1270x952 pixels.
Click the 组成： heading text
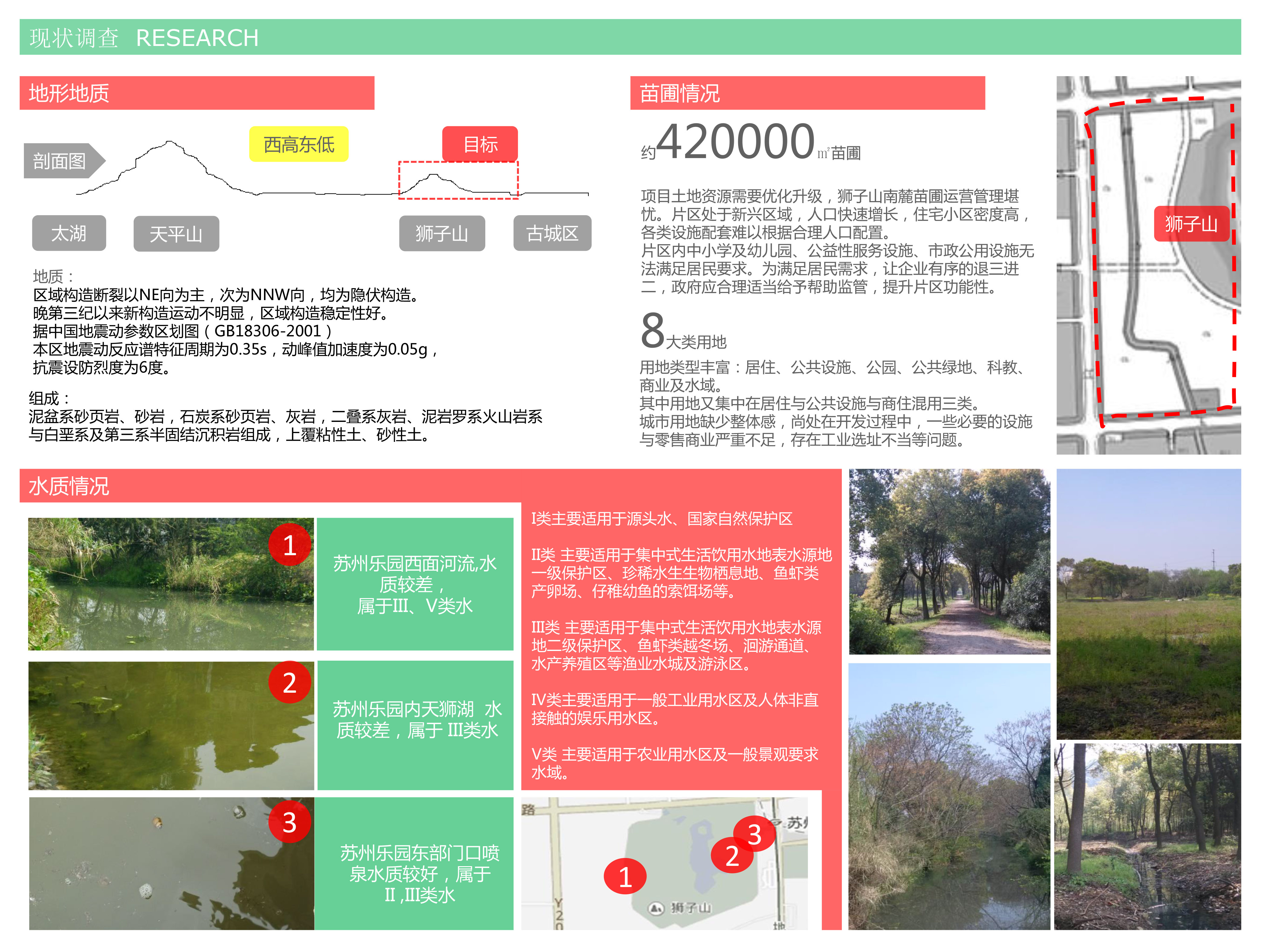(49, 398)
